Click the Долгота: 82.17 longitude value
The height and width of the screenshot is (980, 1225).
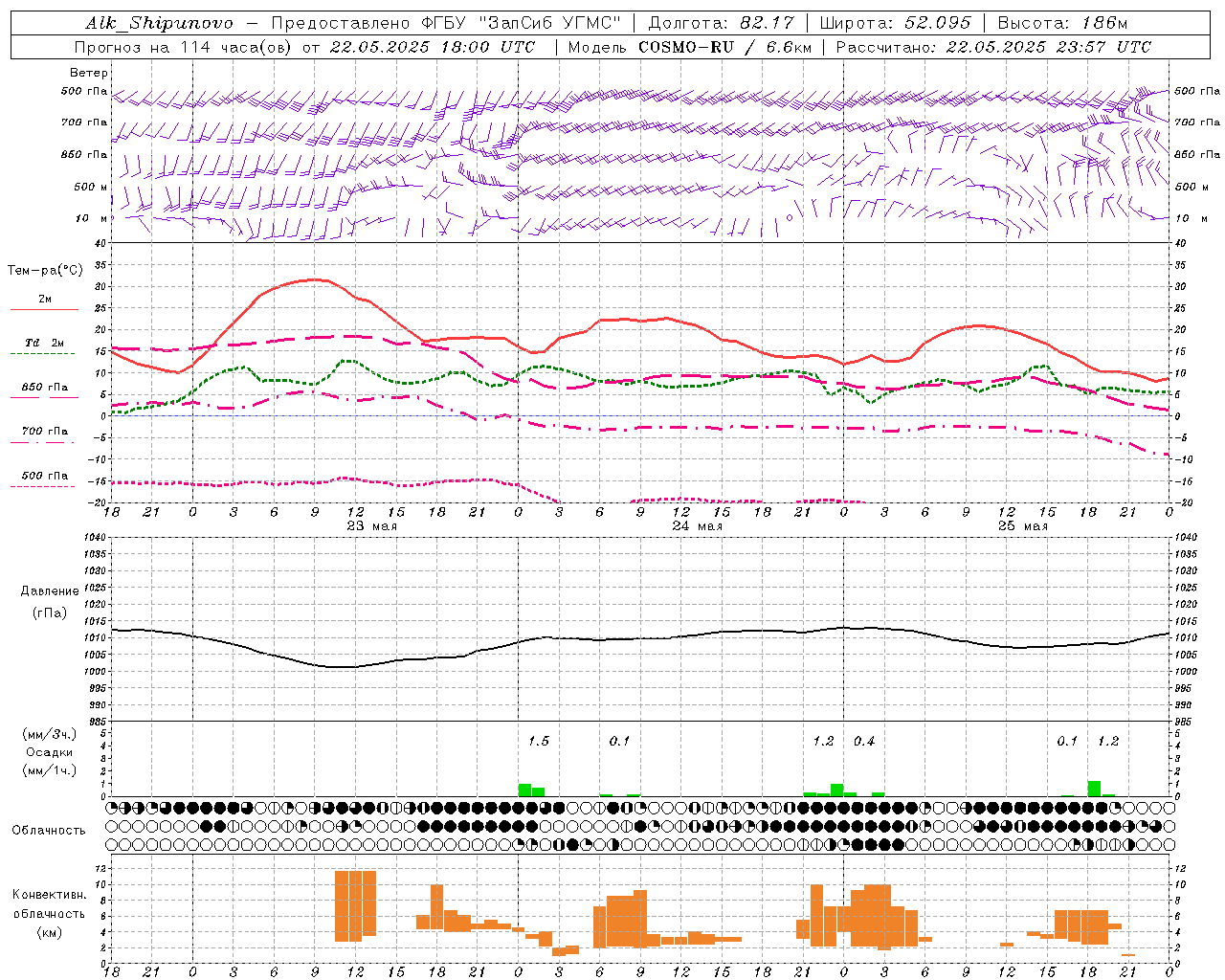[721, 23]
